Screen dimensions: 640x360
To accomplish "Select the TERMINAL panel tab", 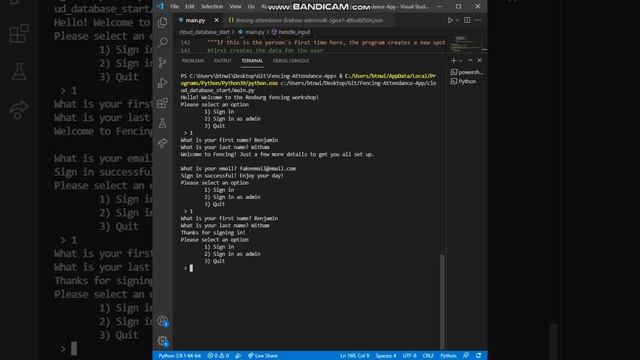I will click(252, 60).
